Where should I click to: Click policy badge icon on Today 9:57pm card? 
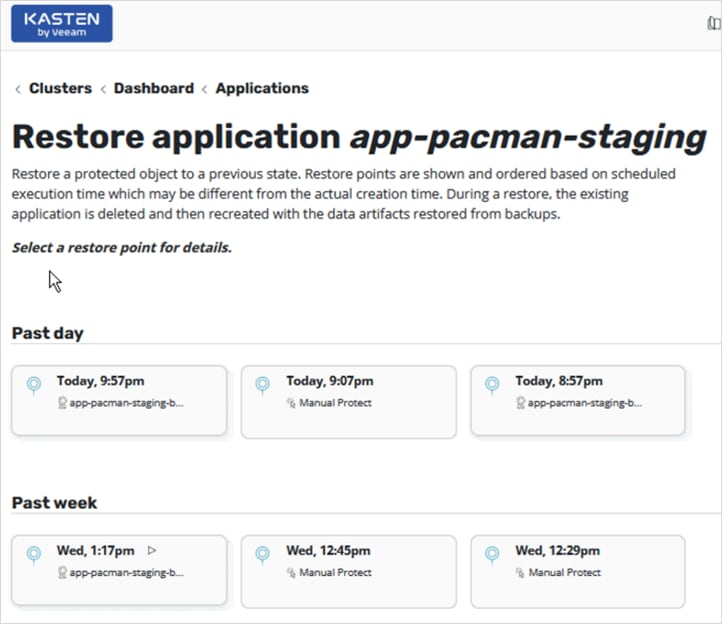click(62, 403)
